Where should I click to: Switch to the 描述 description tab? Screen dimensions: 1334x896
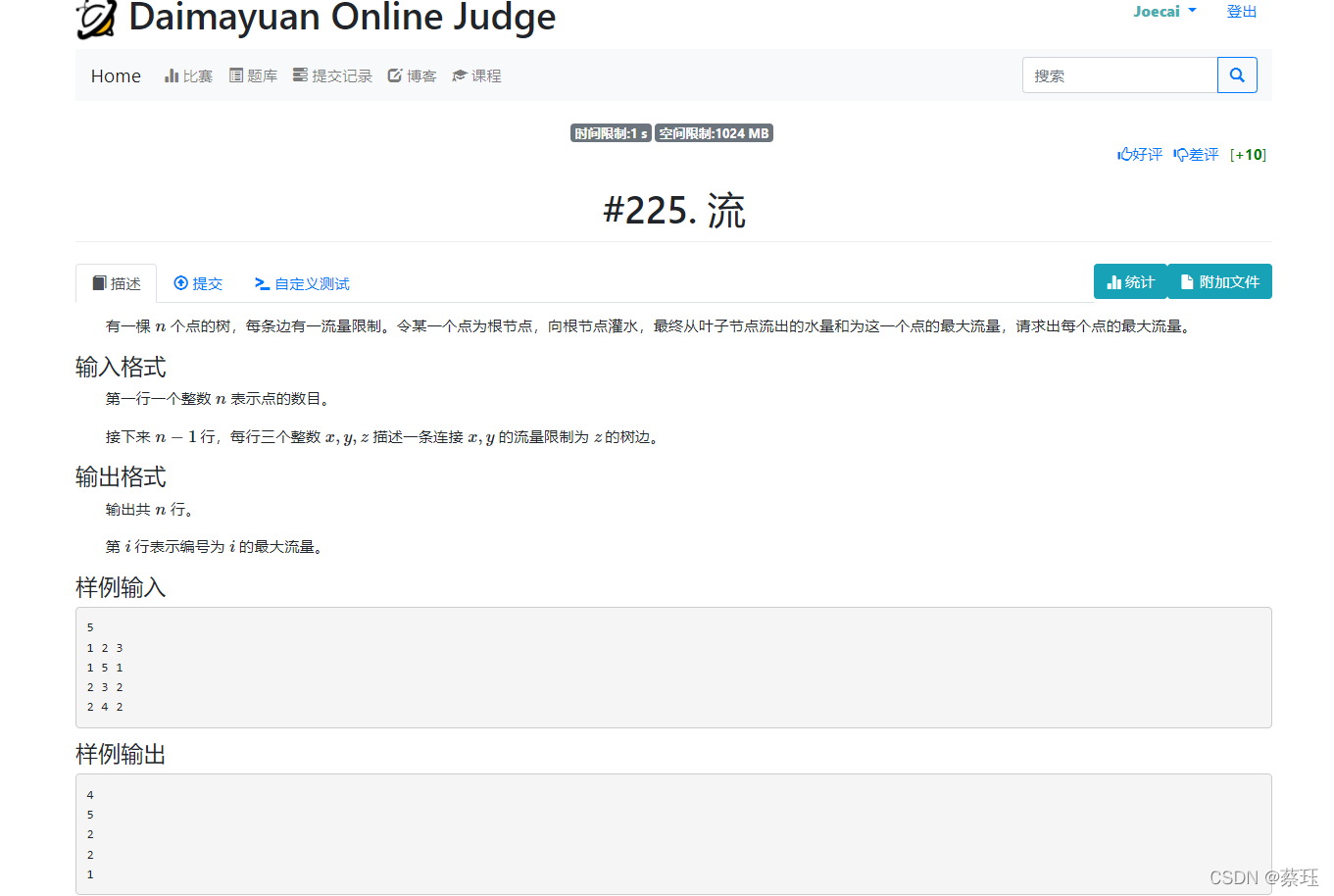click(116, 283)
